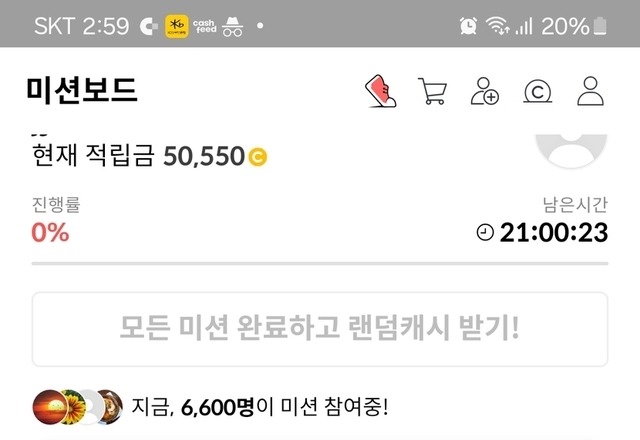This screenshot has width=640, height=440.
Task: Tap the Wi-Fi status icon
Action: coord(497,26)
